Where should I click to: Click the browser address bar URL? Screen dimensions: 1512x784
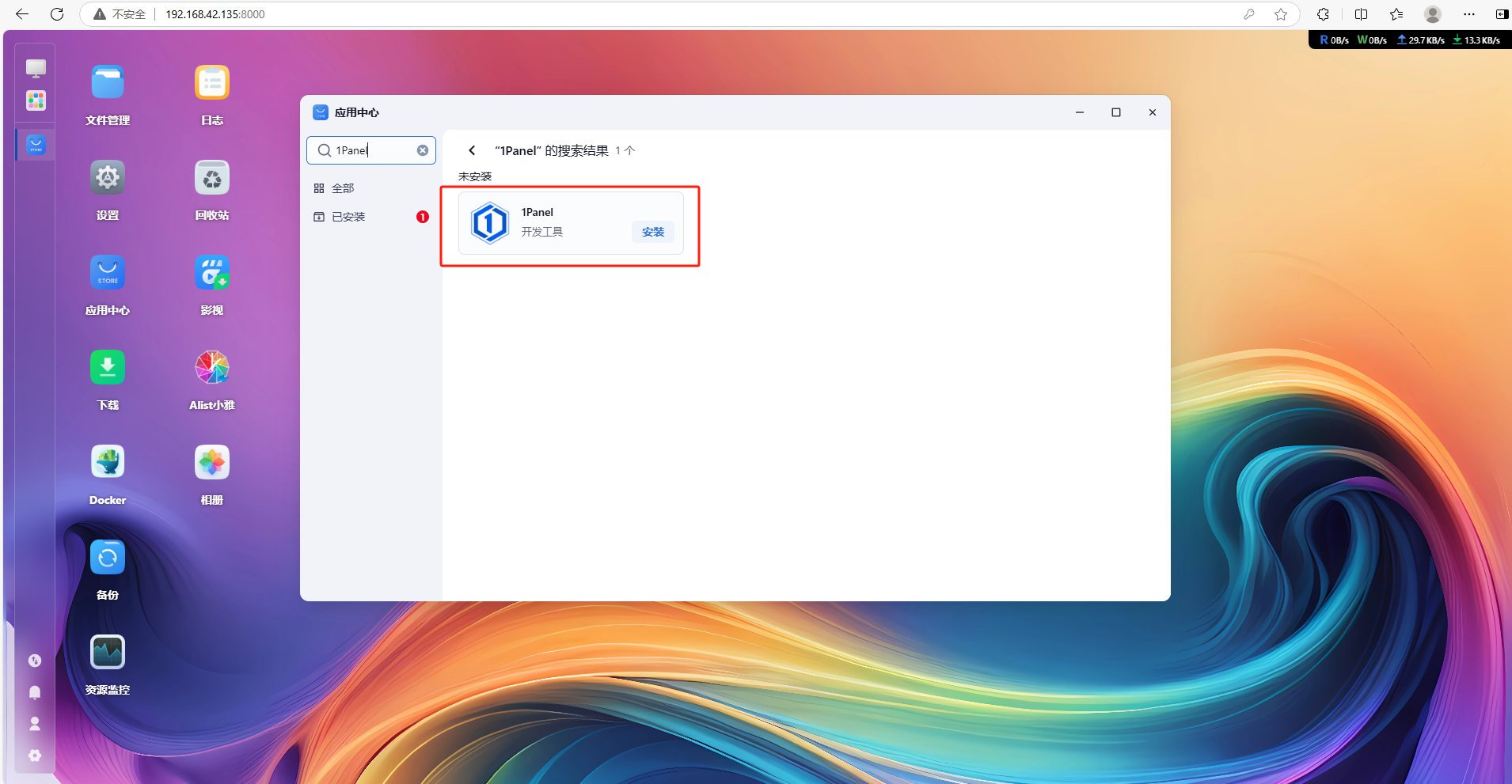pos(215,14)
